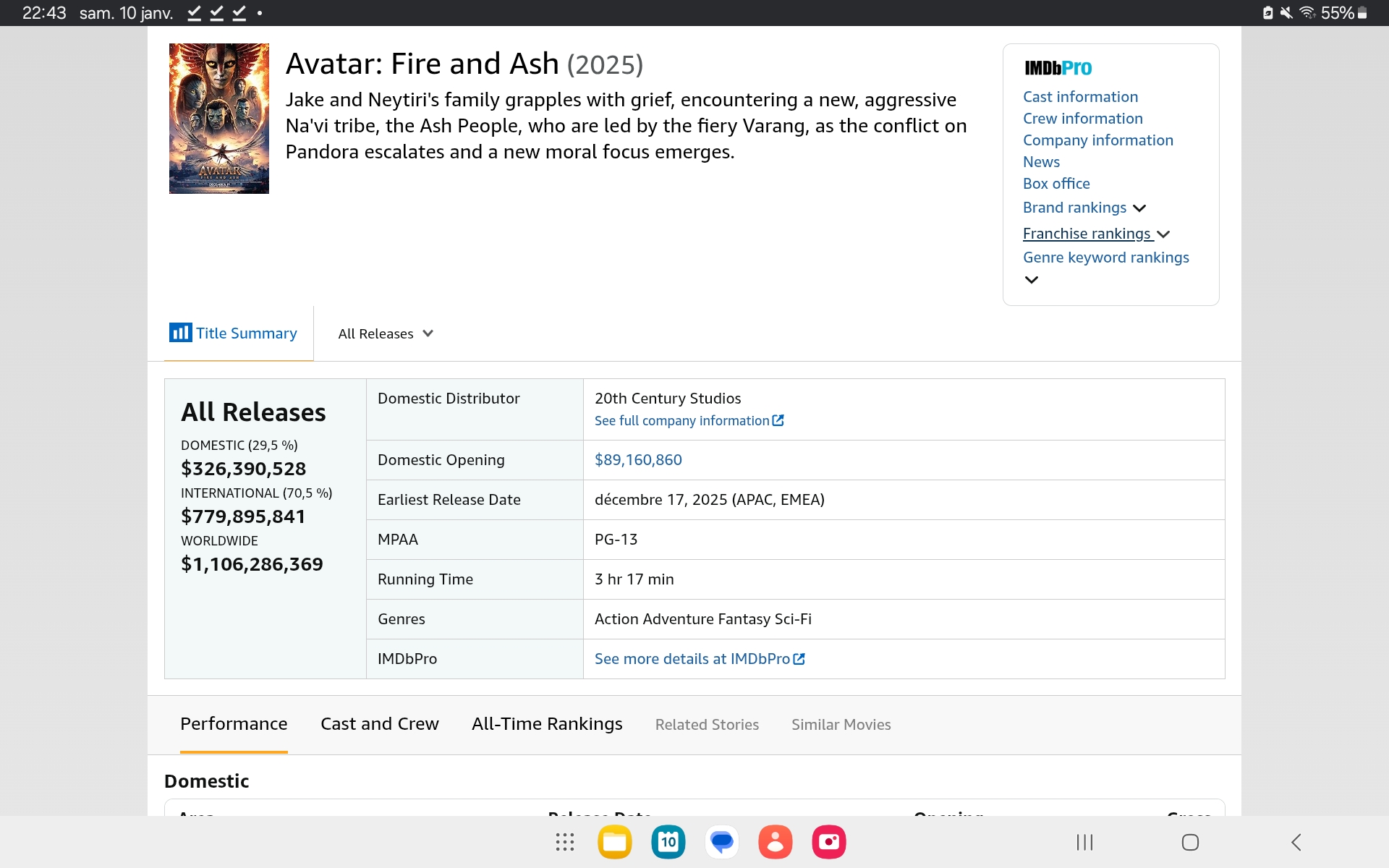The width and height of the screenshot is (1389, 868).
Task: Switch to the Cast and Crew tab
Action: (x=379, y=724)
